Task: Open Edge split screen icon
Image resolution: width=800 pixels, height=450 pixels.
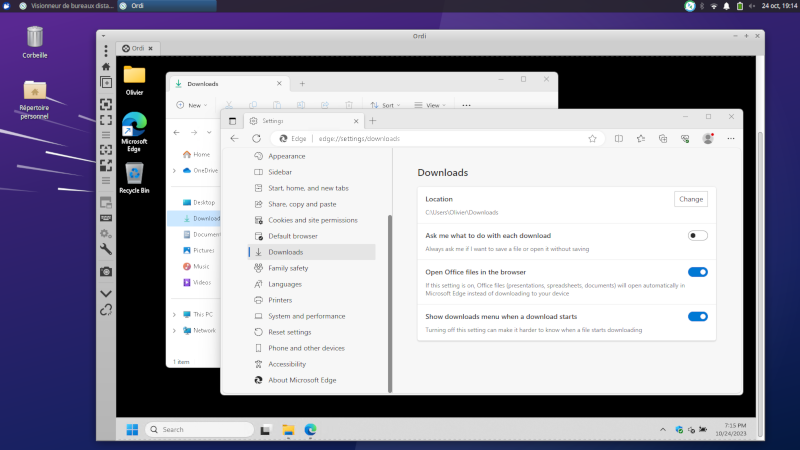Action: coord(619,138)
